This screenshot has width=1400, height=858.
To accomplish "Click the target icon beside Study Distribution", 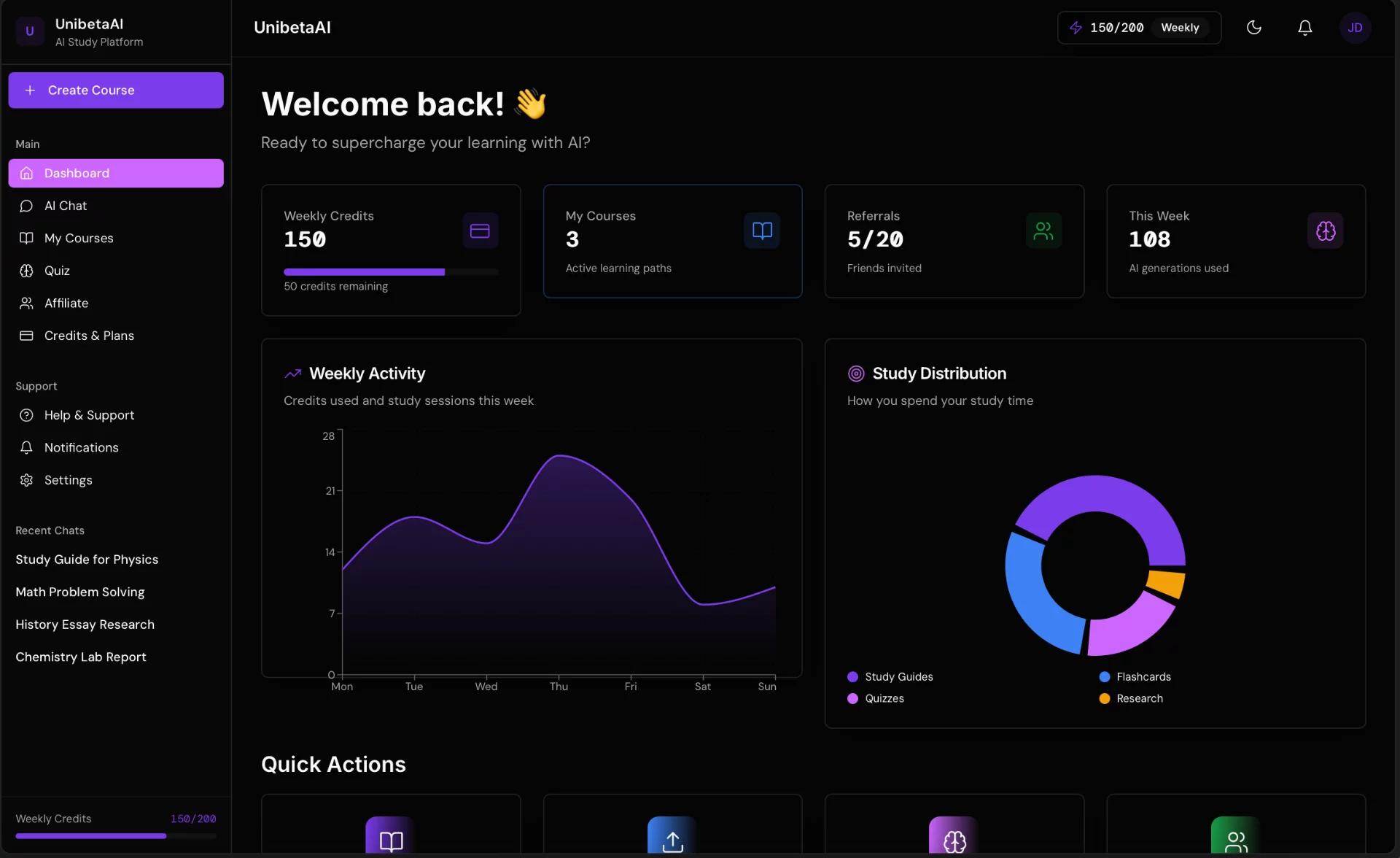I will [856, 374].
